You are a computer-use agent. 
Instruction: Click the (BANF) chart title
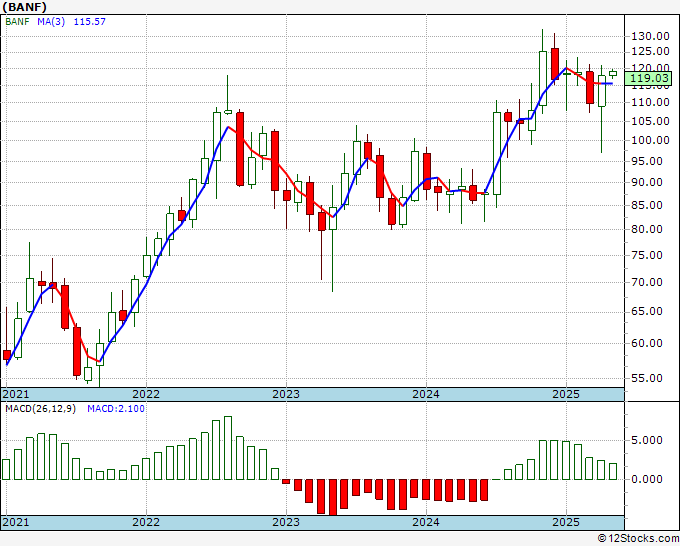[25, 7]
